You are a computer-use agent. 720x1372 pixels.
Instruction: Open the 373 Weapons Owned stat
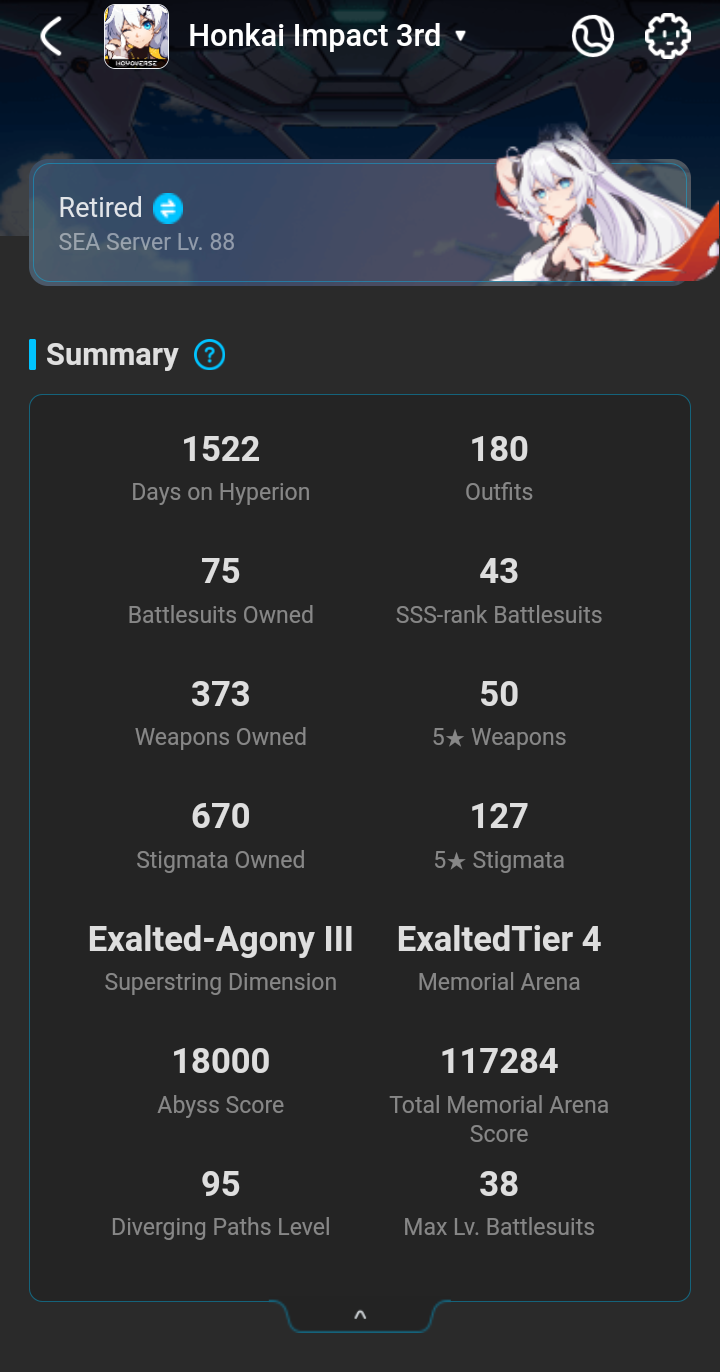coord(221,713)
